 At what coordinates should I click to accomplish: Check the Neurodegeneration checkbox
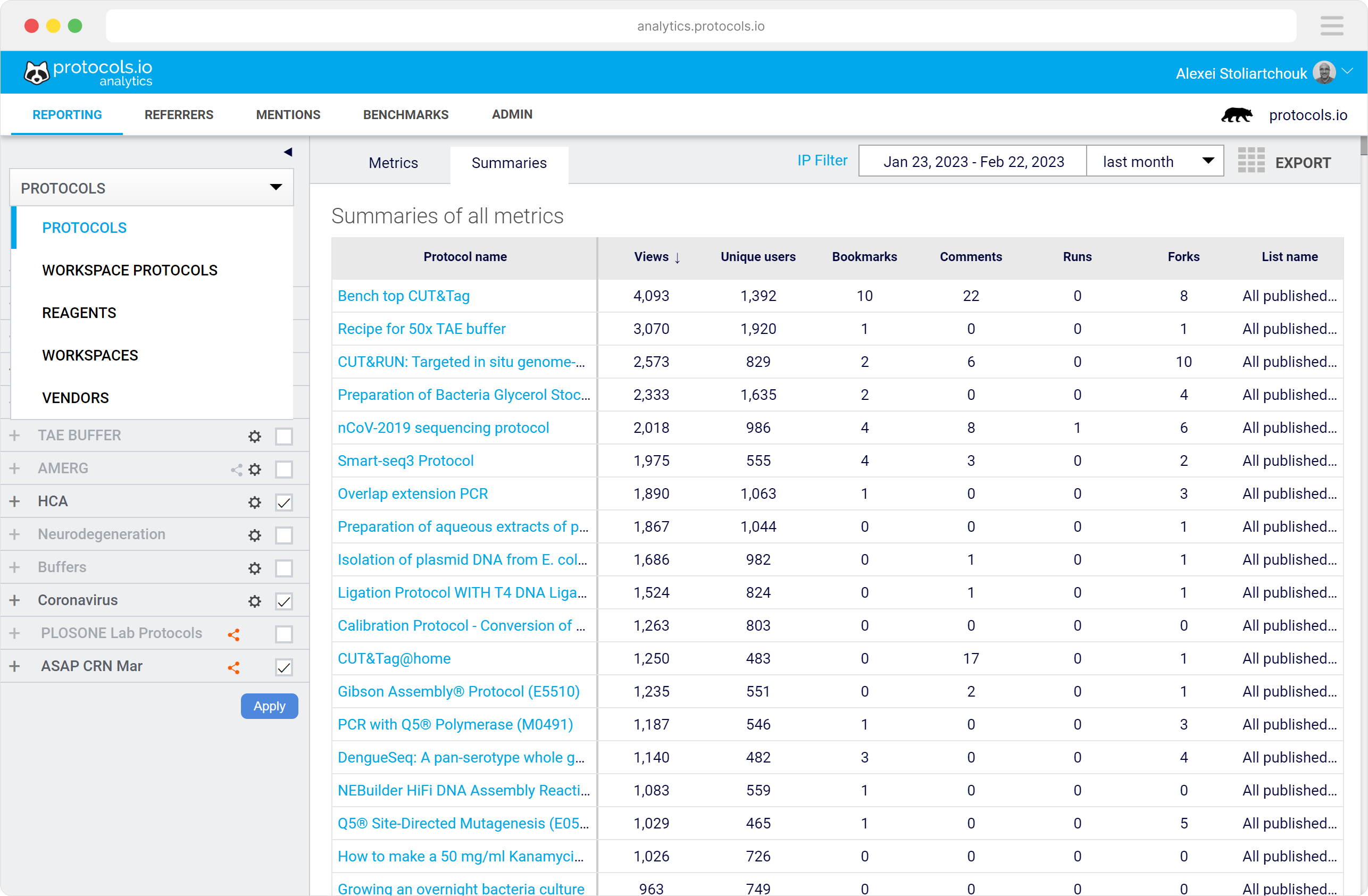(283, 535)
